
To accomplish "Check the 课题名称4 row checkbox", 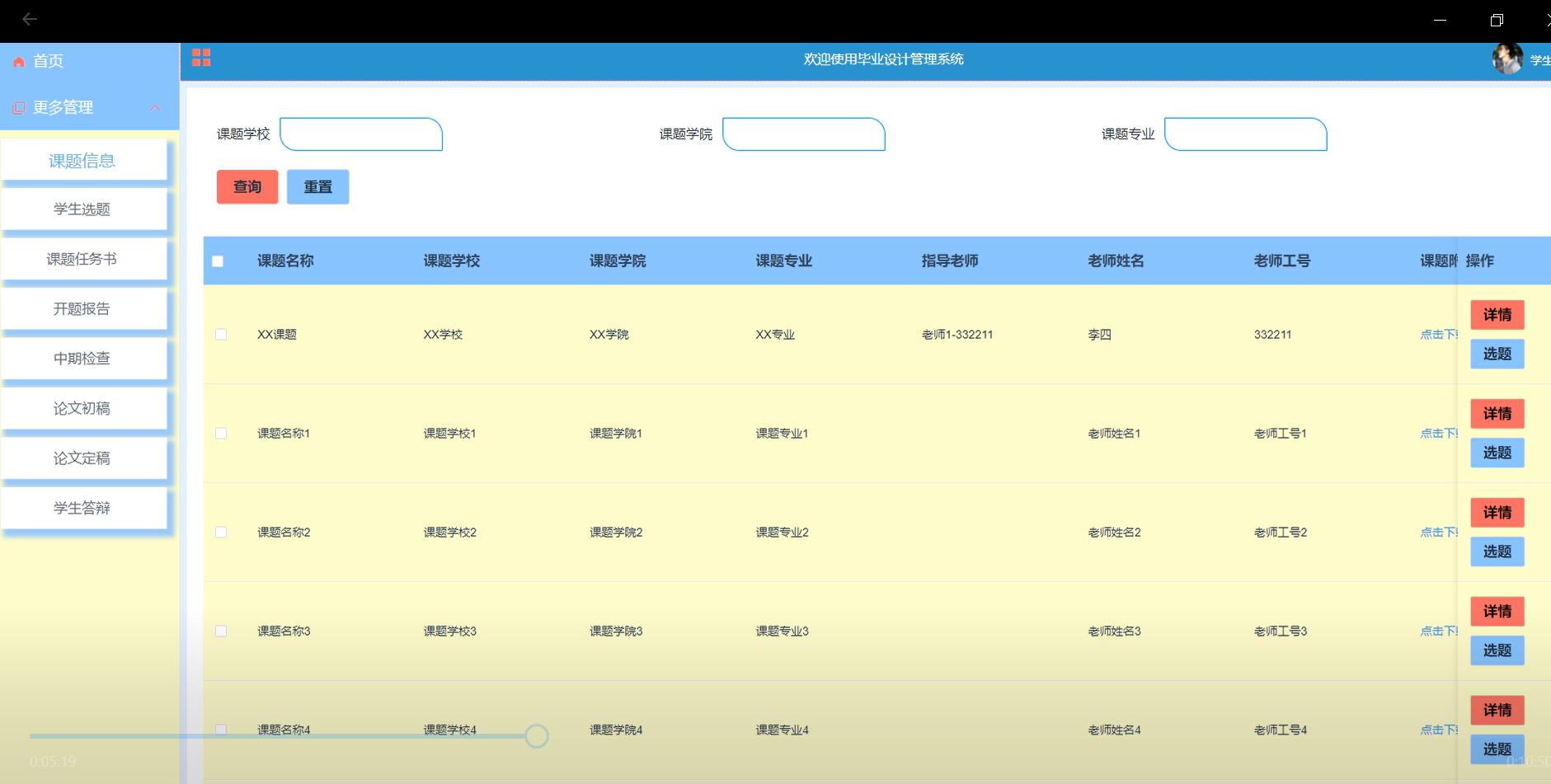I will coord(221,730).
